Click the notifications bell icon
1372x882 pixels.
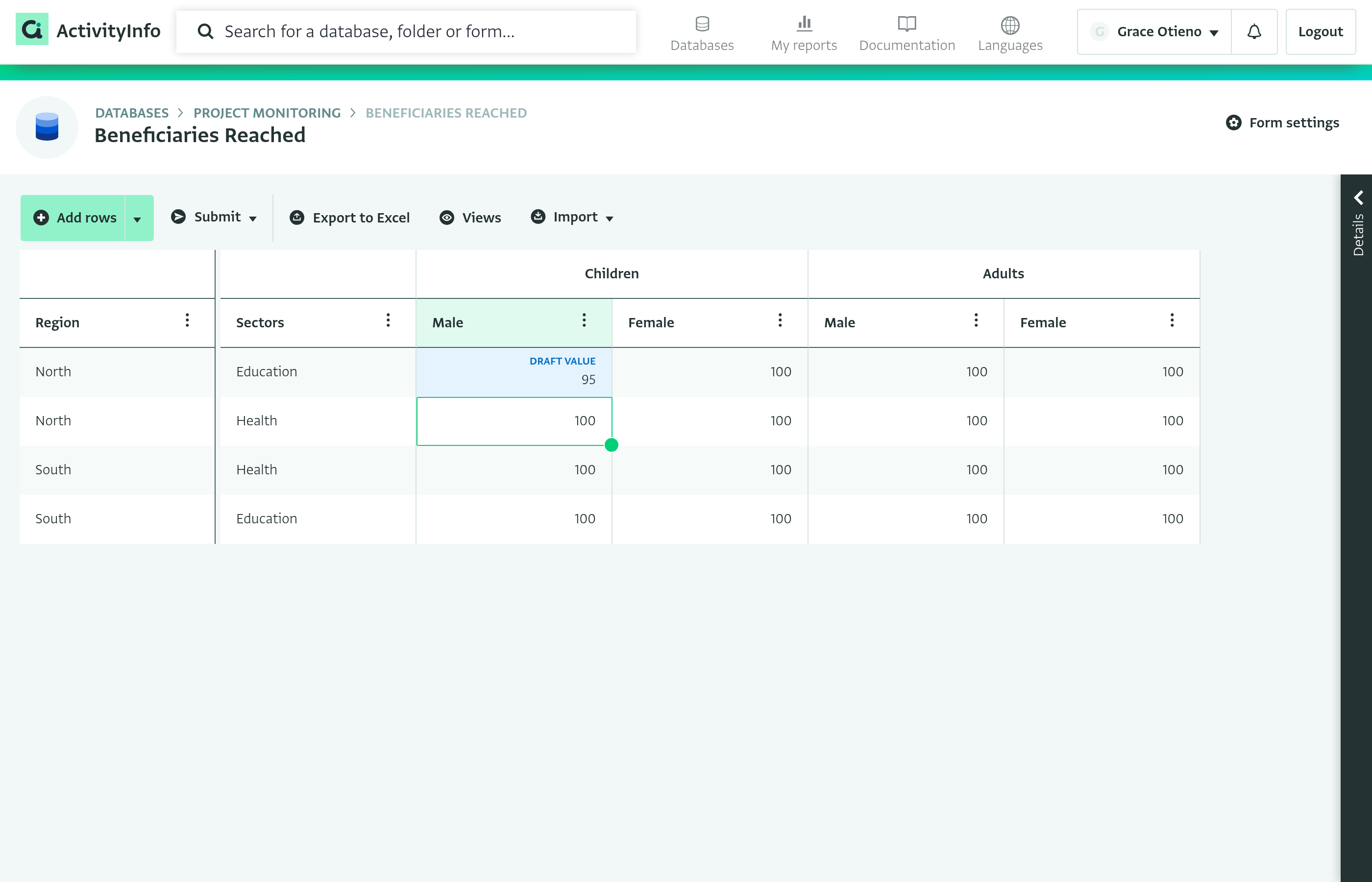click(x=1254, y=31)
